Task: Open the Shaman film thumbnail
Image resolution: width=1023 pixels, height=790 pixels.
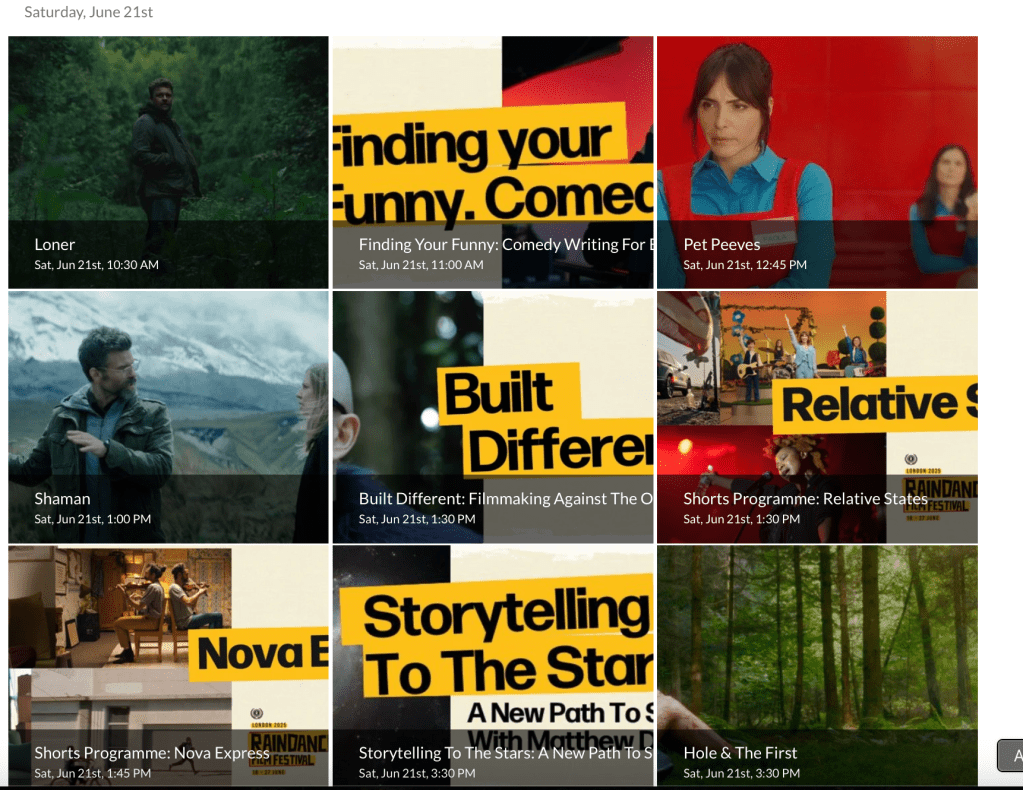Action: click(168, 417)
